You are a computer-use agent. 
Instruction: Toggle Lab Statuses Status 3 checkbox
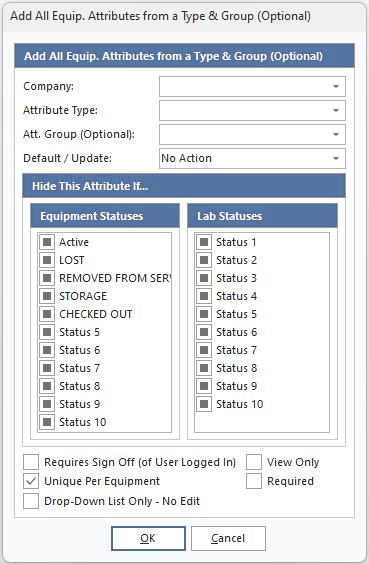click(x=204, y=278)
